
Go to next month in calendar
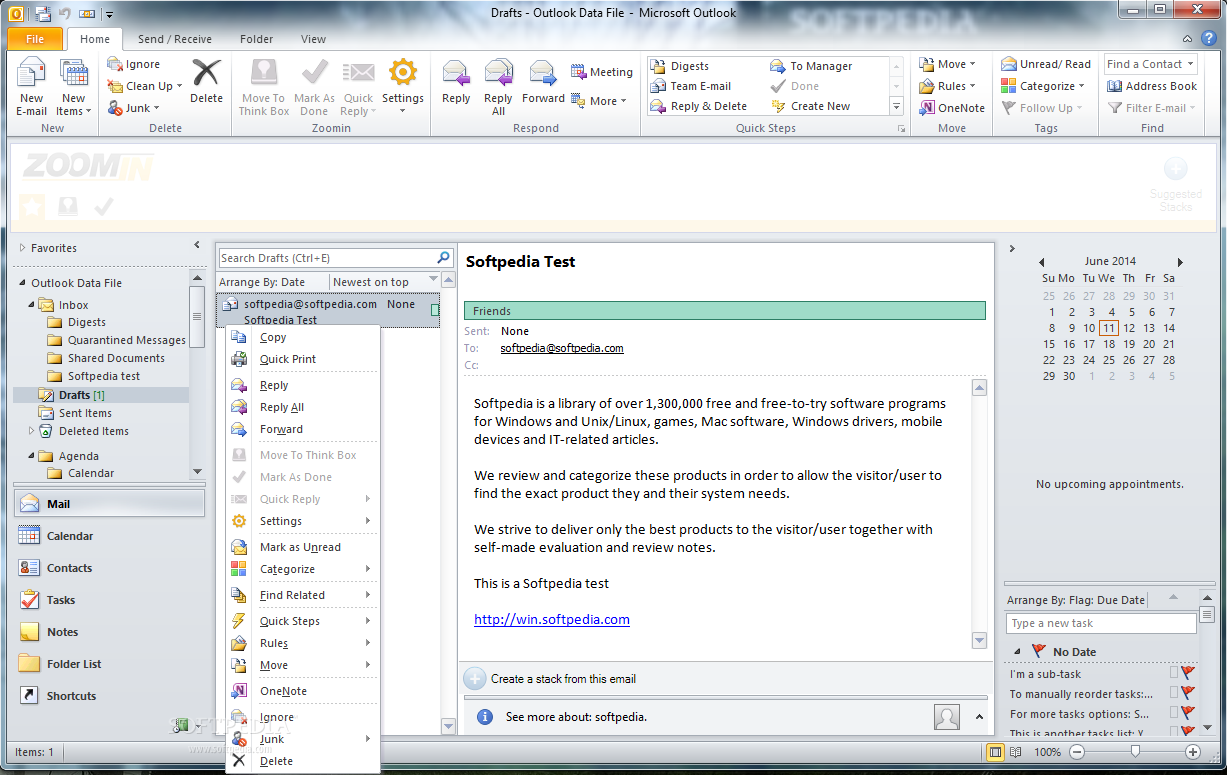(1180, 262)
